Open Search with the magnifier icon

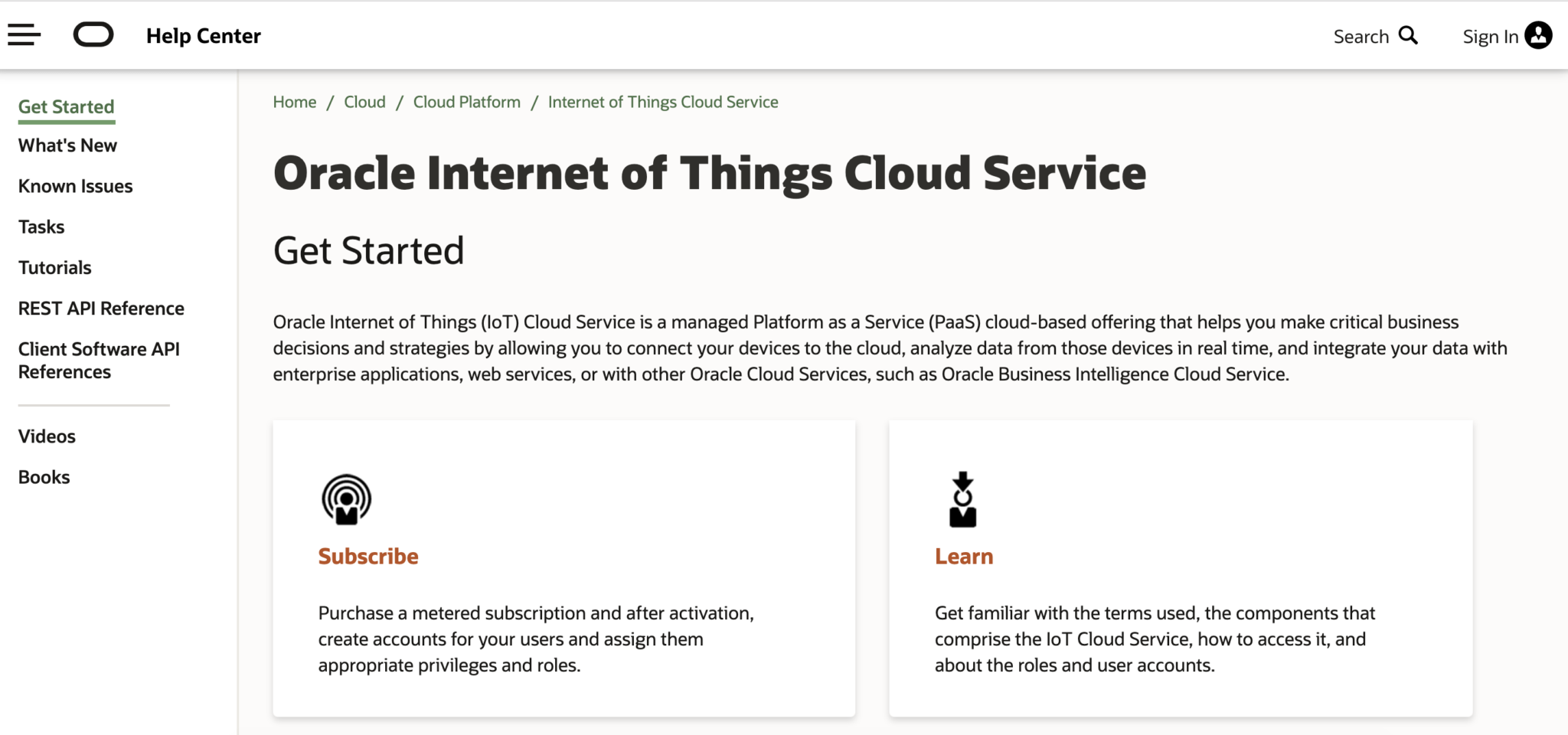coord(1409,35)
